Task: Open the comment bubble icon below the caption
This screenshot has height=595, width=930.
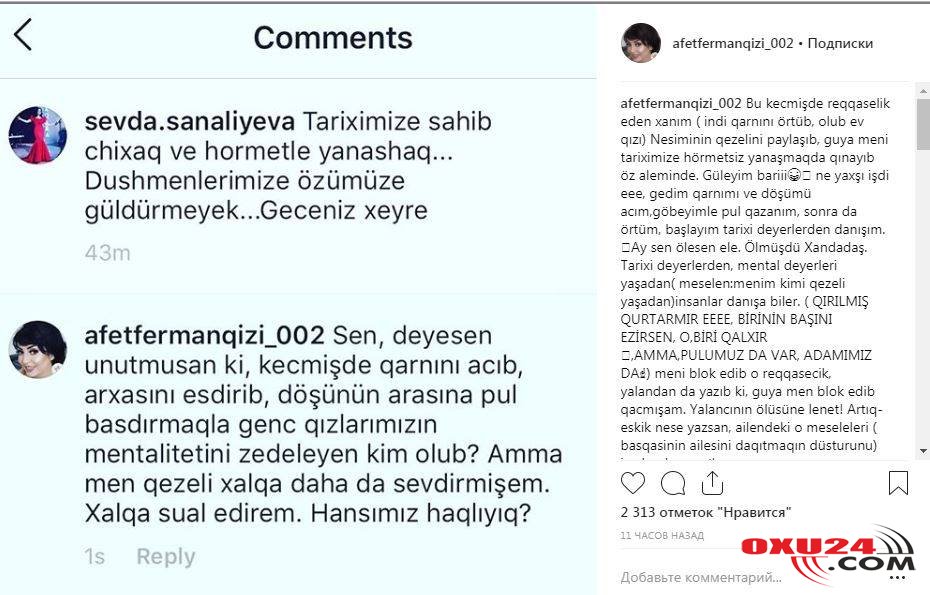Action: (x=672, y=483)
